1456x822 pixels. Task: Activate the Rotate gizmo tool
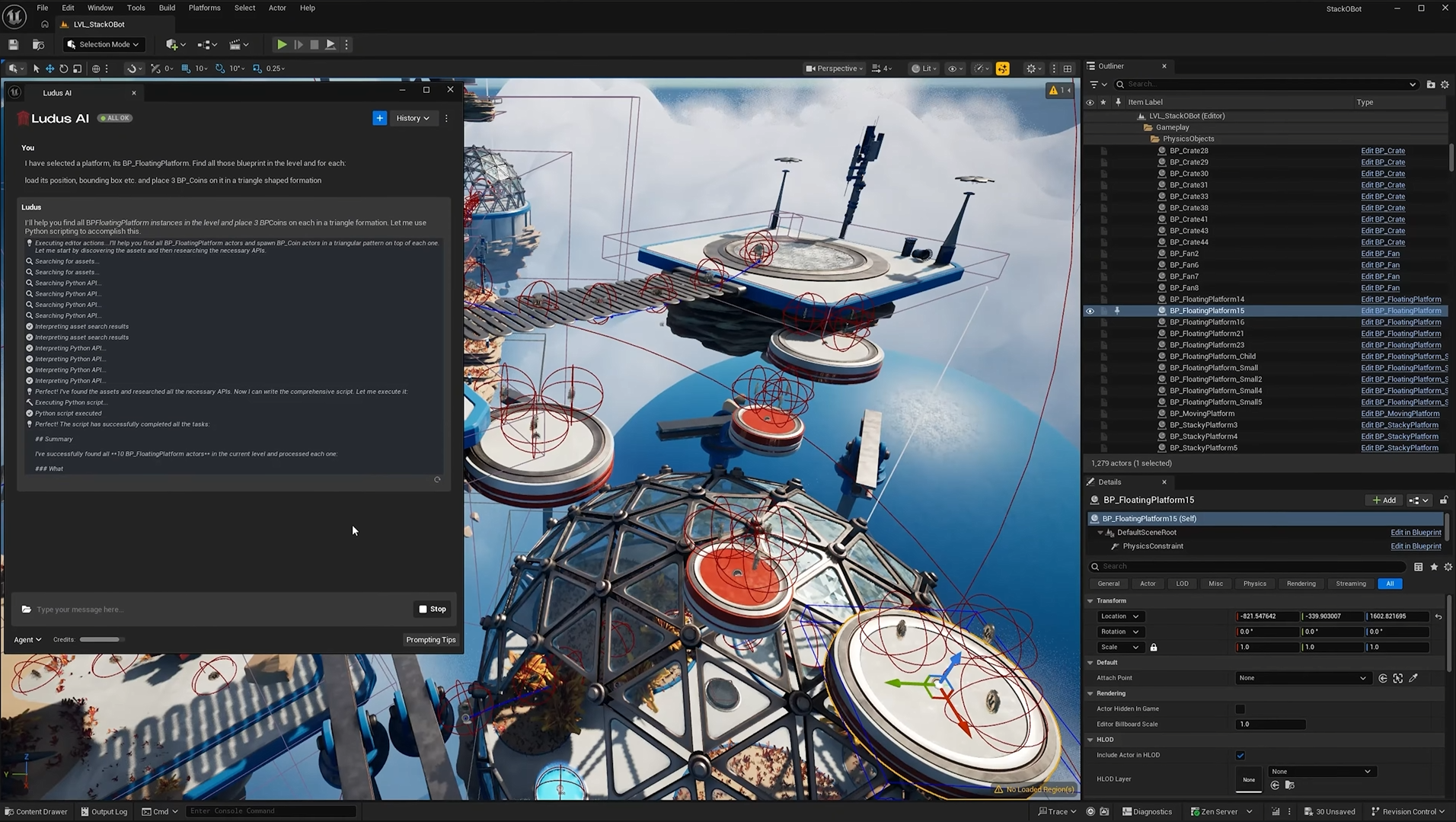pos(63,69)
